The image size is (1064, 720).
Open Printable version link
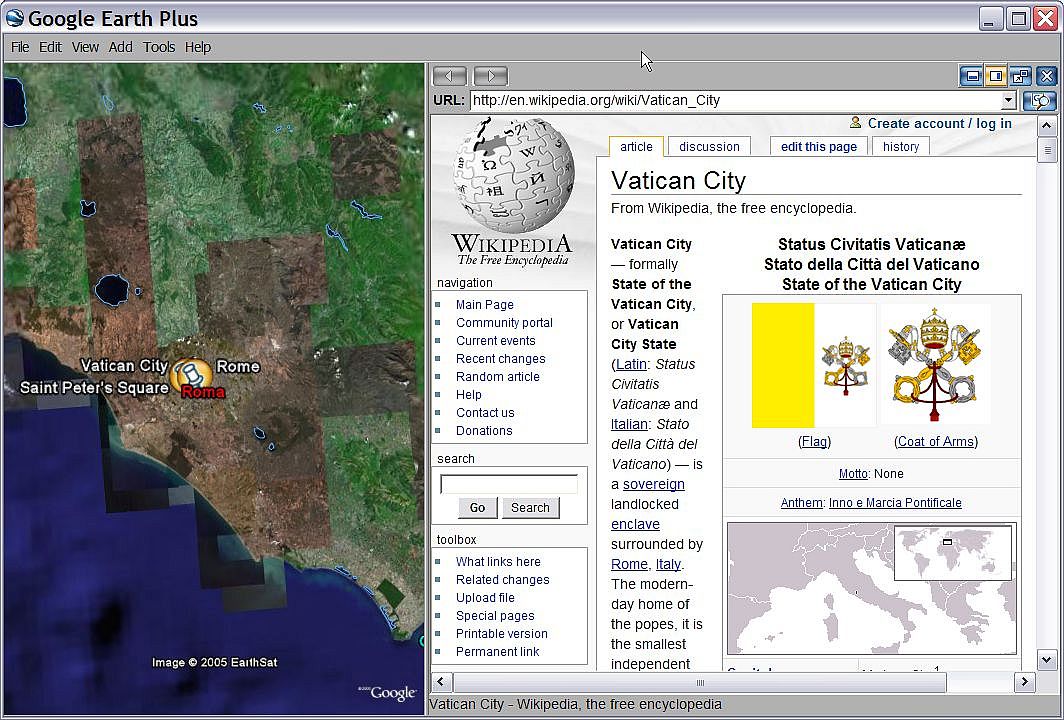[x=501, y=634]
